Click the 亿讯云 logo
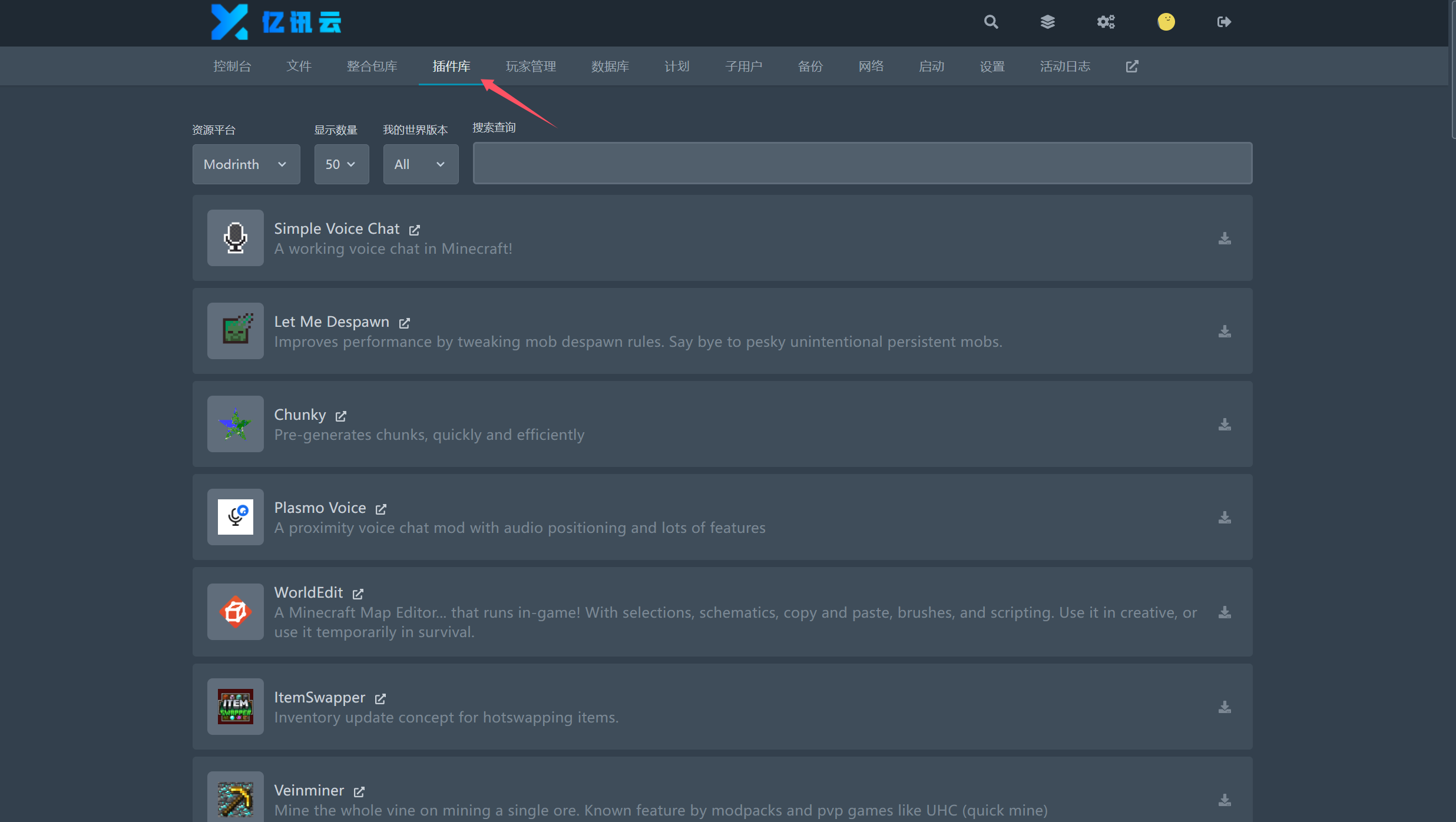1456x822 pixels. tap(276, 22)
